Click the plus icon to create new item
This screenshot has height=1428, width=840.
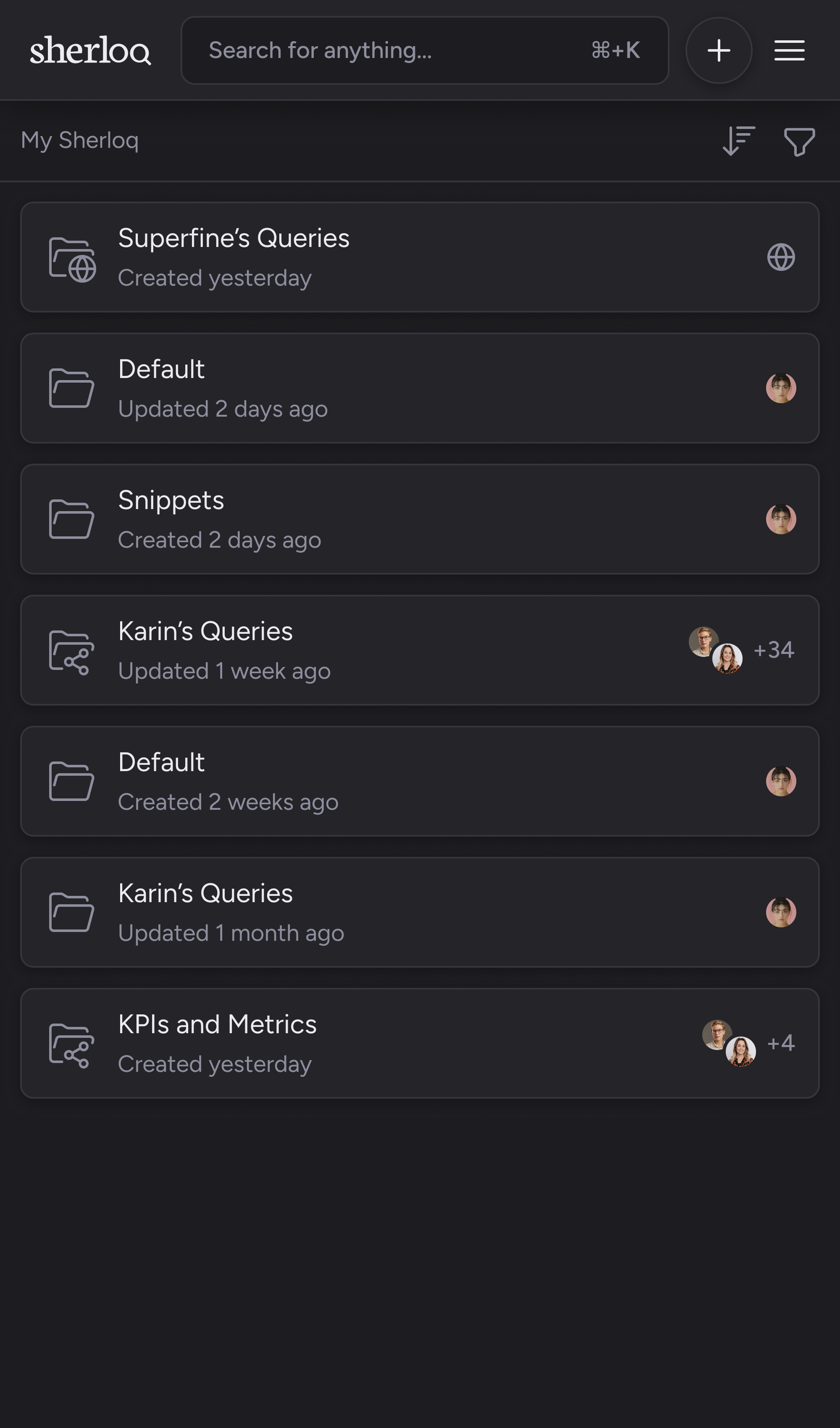pos(719,50)
